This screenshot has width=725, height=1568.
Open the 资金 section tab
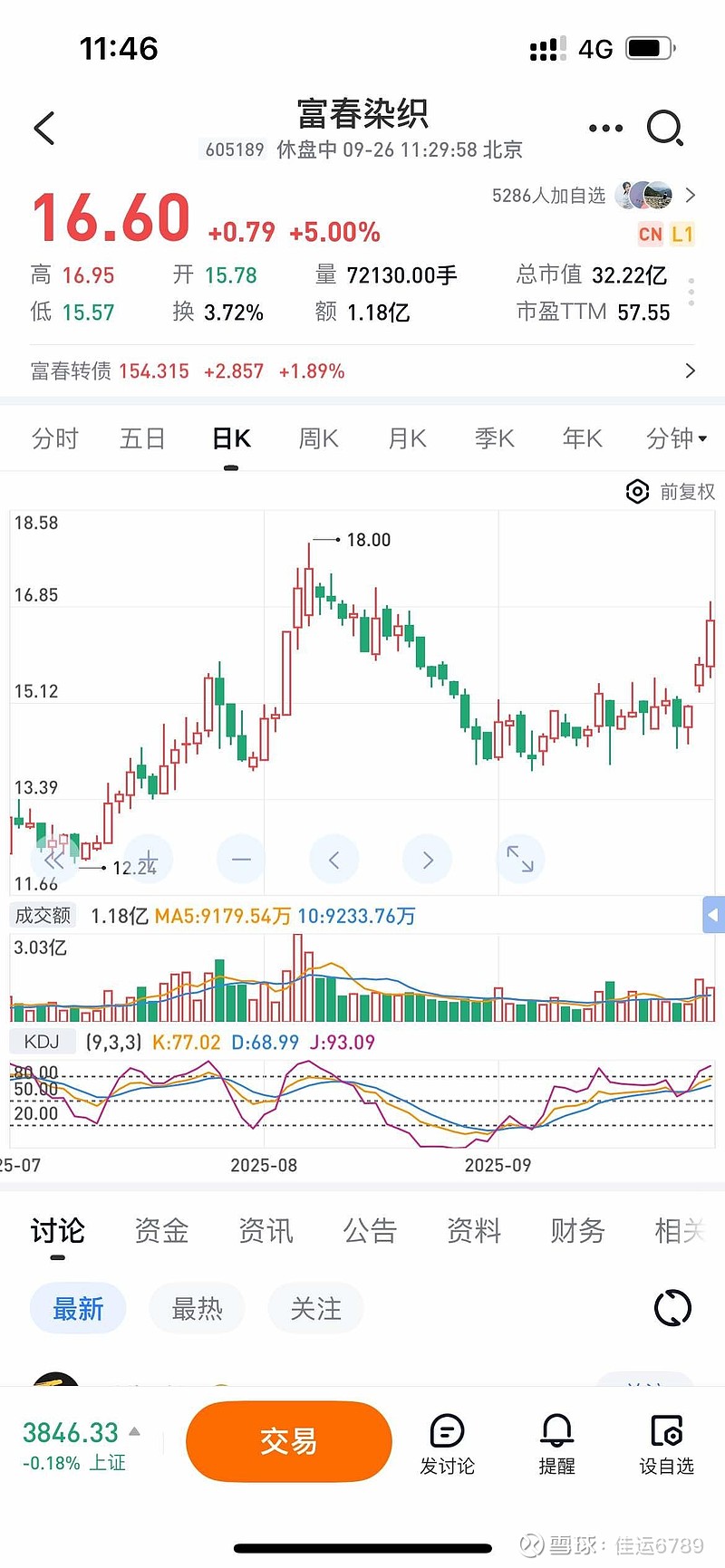pyautogui.click(x=161, y=1230)
